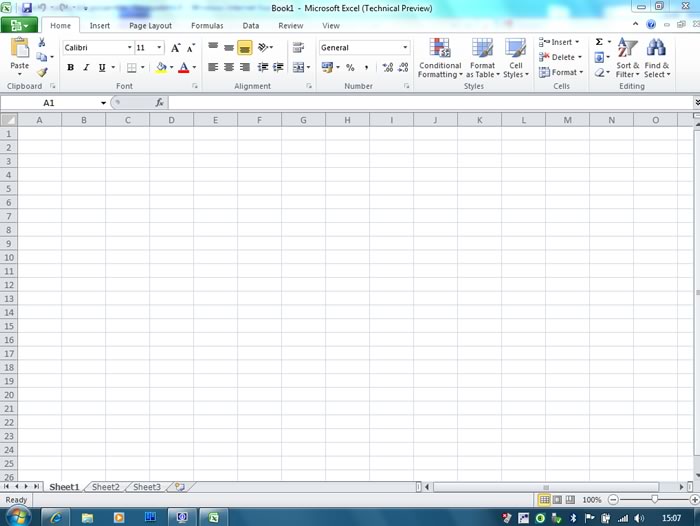The image size is (700, 526).
Task: Switch to the Page Layout tab
Action: click(x=150, y=26)
